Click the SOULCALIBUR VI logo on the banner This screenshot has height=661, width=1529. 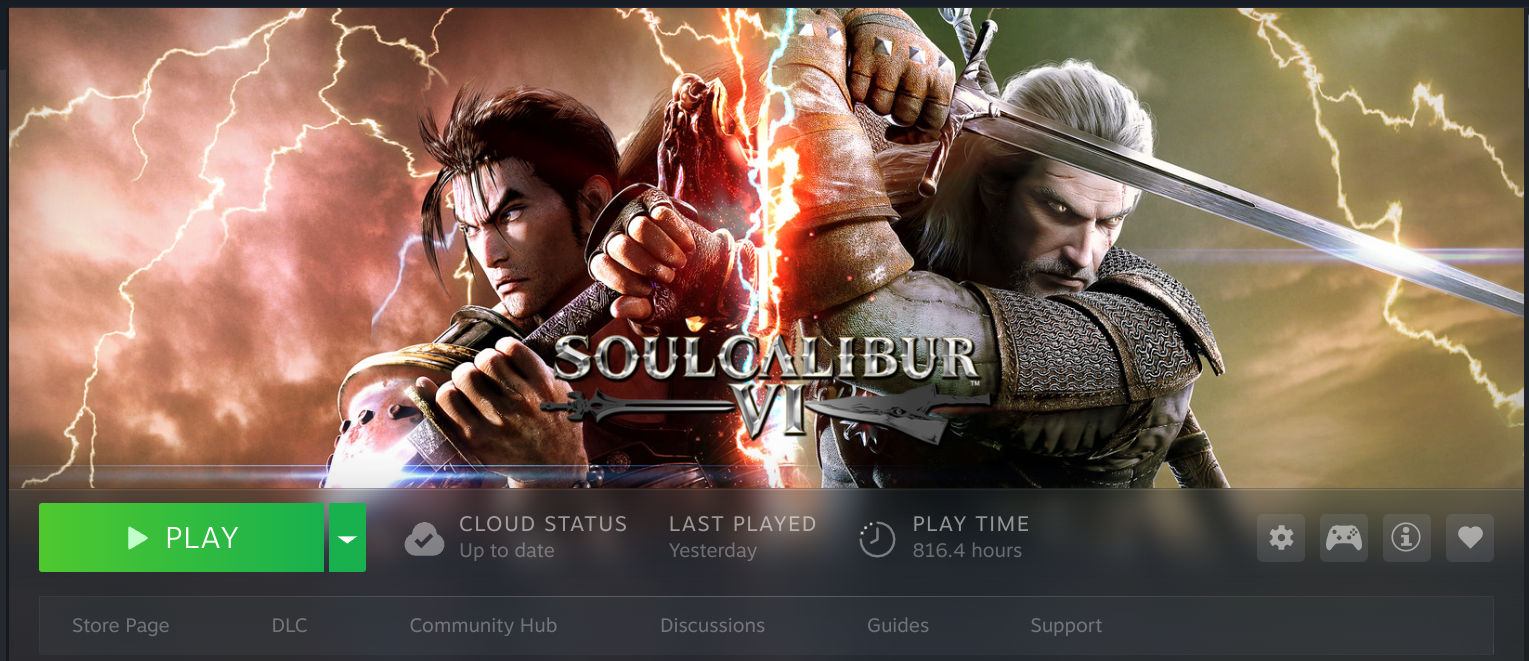[x=765, y=385]
